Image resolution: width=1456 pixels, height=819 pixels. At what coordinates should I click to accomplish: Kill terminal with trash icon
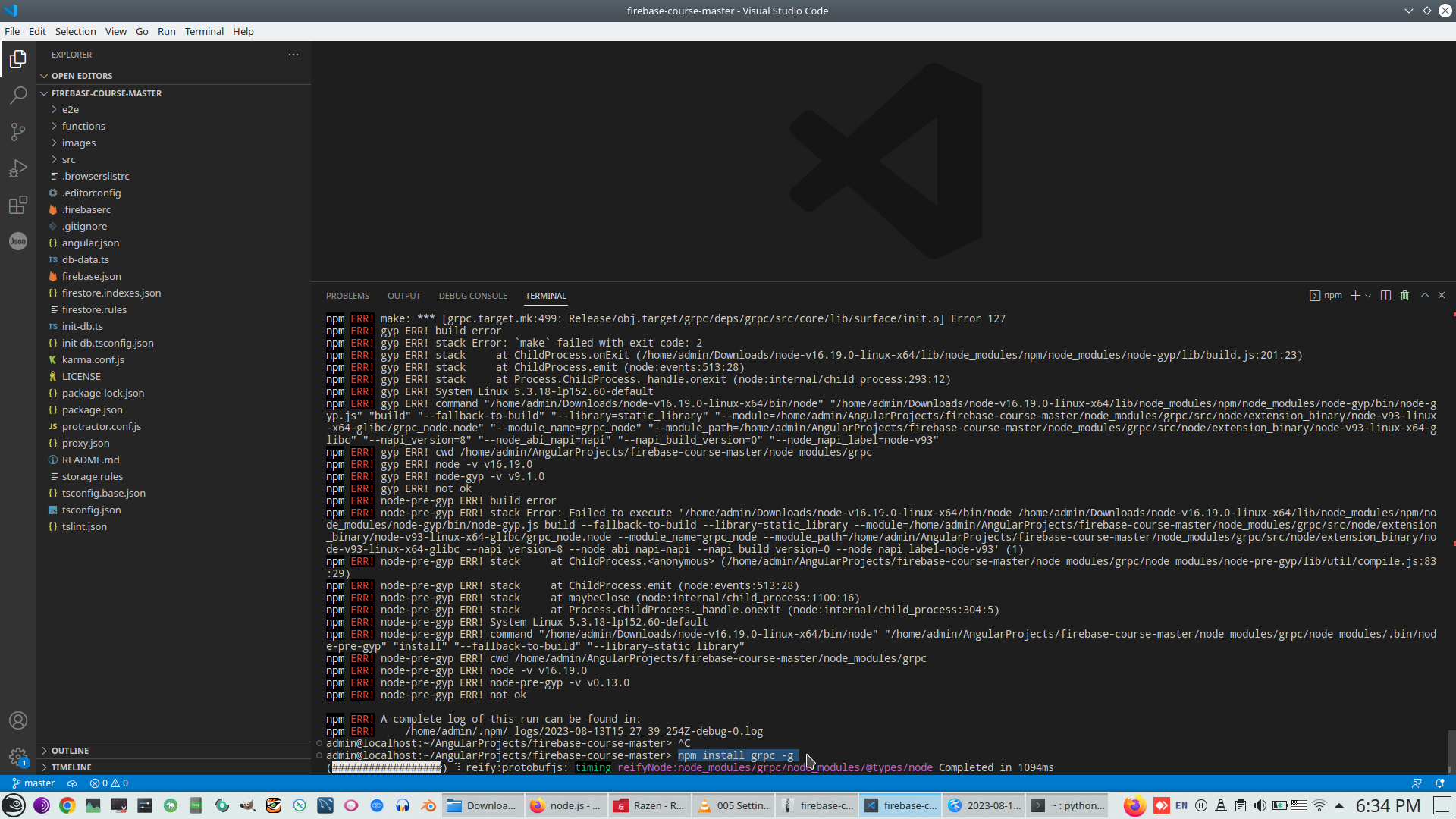point(1404,296)
